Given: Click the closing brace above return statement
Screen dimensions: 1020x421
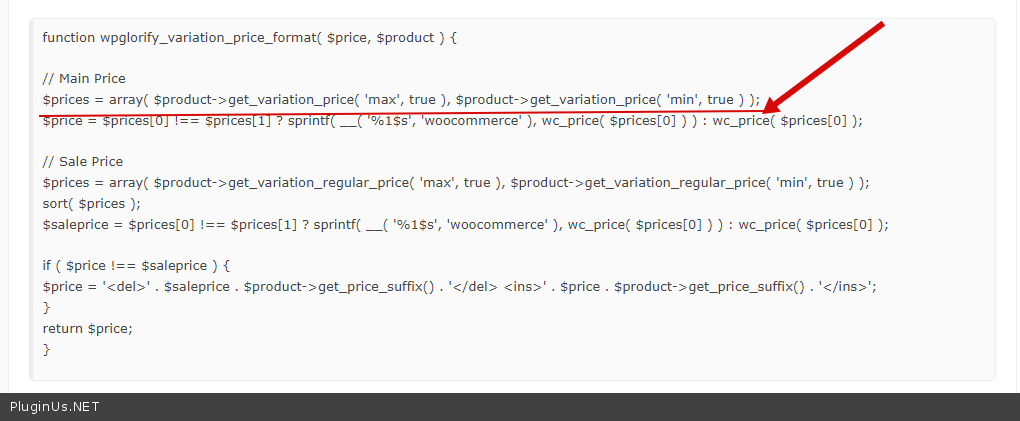Looking at the screenshot, I should pyautogui.click(x=46, y=307).
